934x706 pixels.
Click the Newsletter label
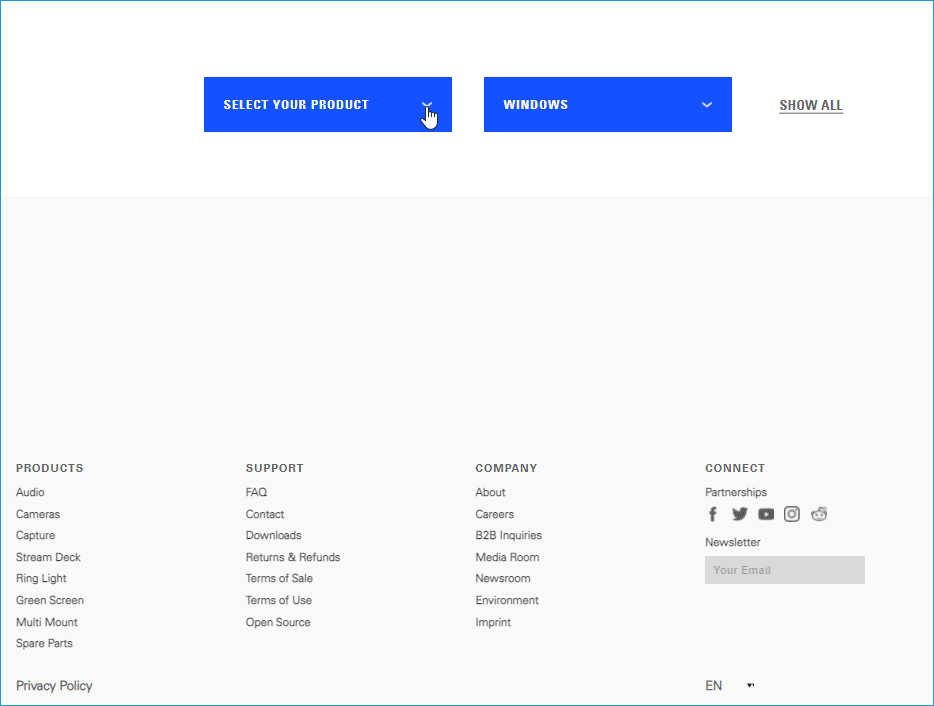point(733,542)
